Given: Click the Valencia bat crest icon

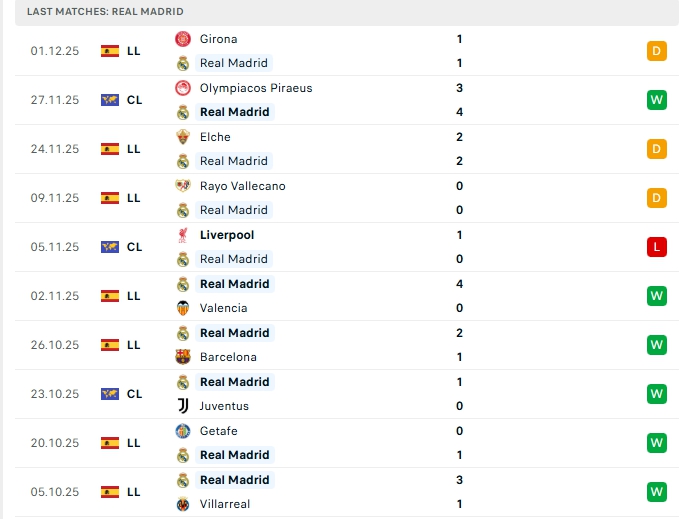Looking at the screenshot, I should [183, 308].
